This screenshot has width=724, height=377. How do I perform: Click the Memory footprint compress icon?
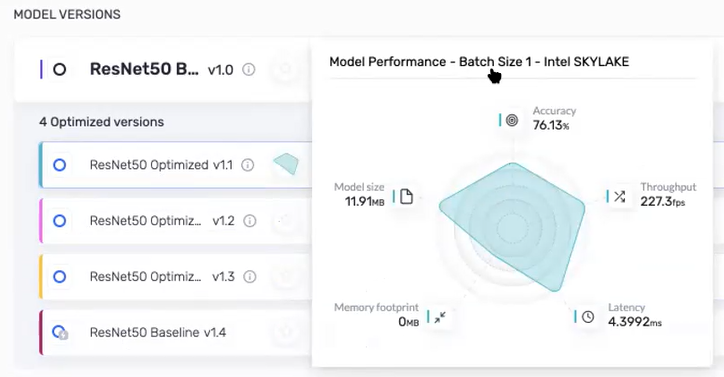click(x=440, y=317)
